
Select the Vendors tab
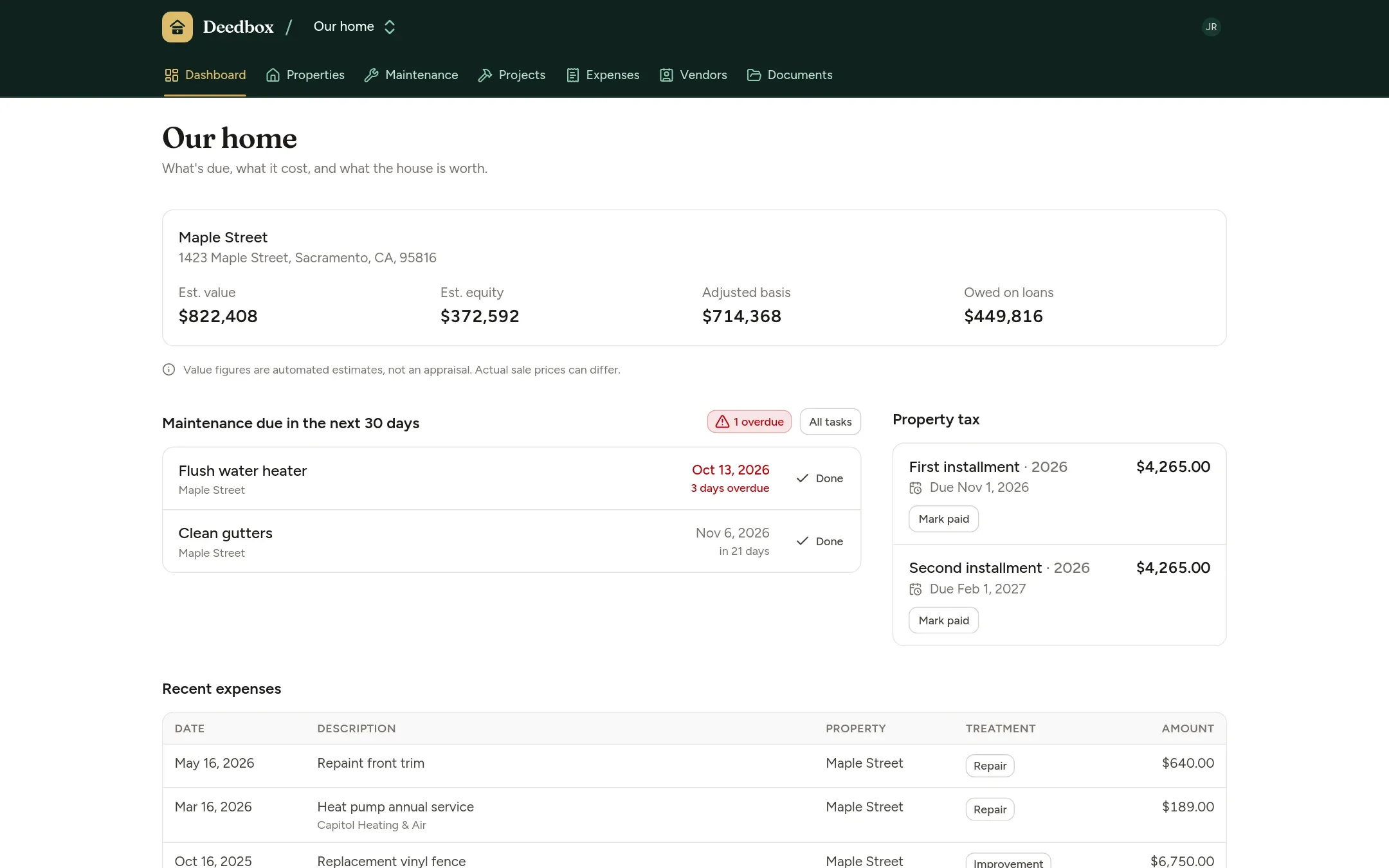(x=693, y=75)
